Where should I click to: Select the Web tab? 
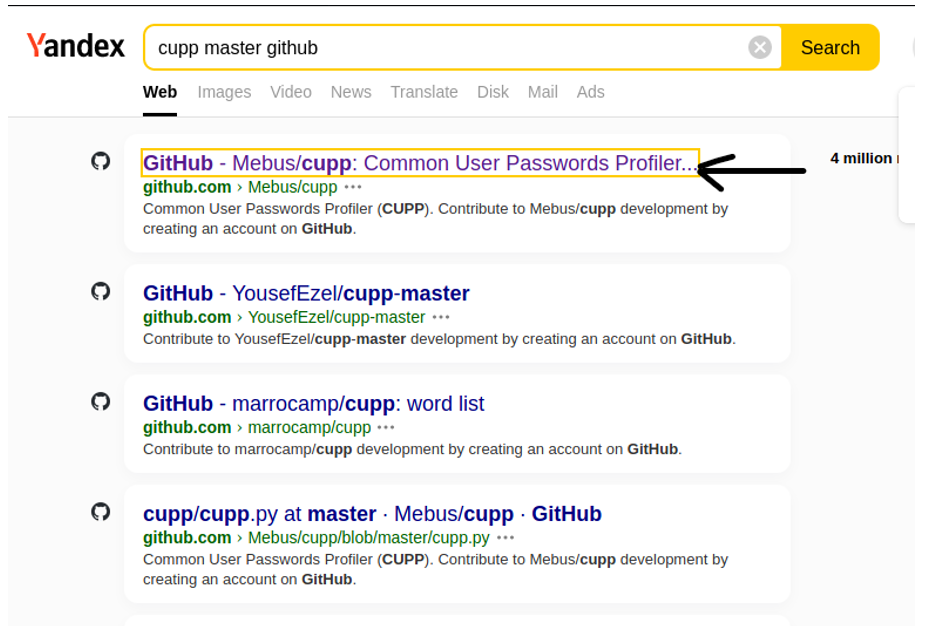point(160,92)
